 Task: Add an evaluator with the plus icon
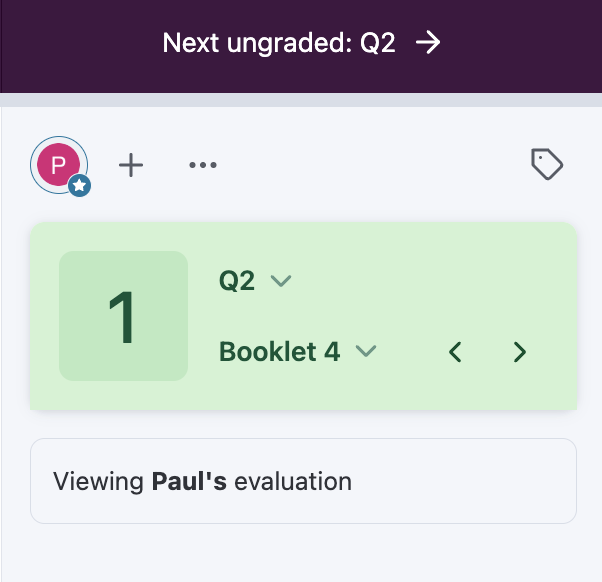131,165
